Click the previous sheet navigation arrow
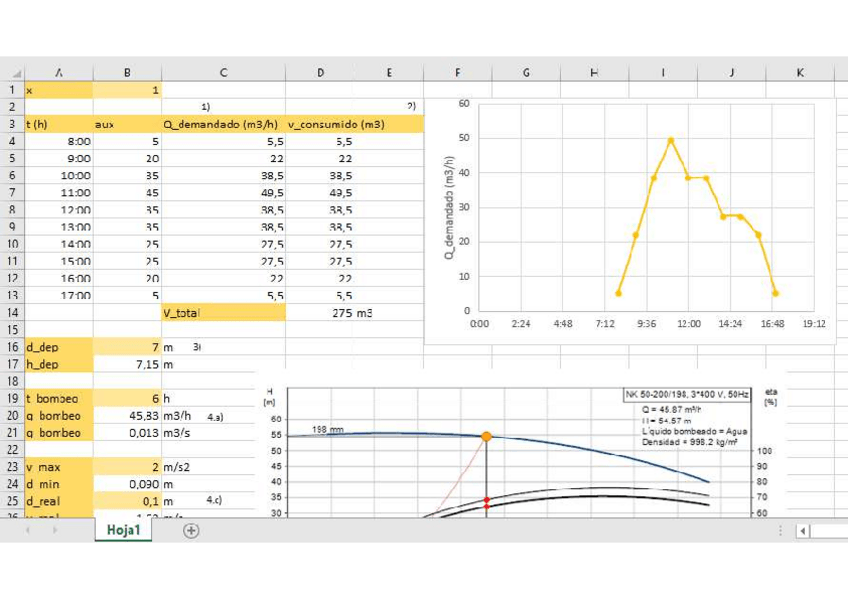Image resolution: width=848 pixels, height=599 pixels. click(x=27, y=531)
